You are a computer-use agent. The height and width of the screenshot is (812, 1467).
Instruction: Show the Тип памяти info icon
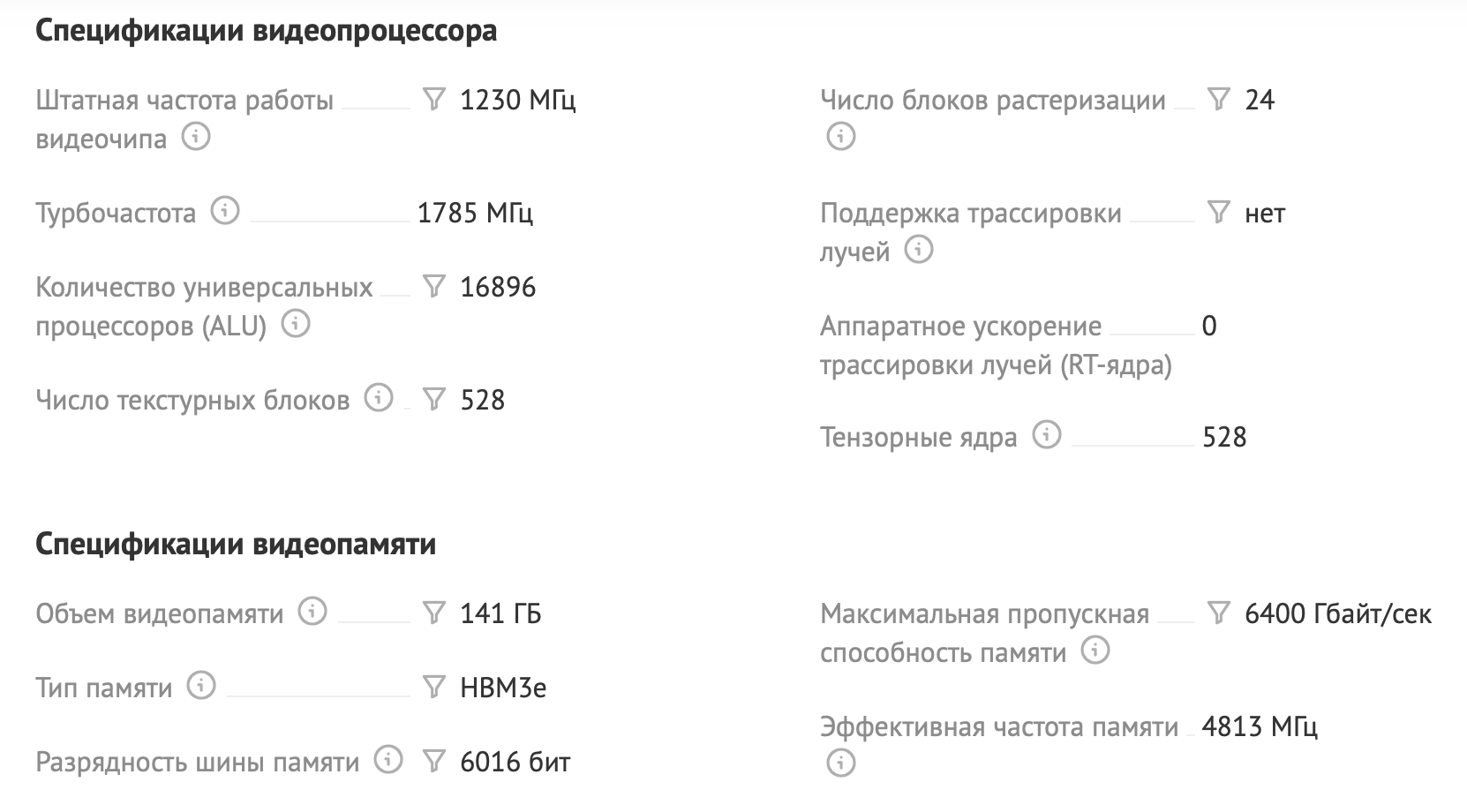point(201,686)
